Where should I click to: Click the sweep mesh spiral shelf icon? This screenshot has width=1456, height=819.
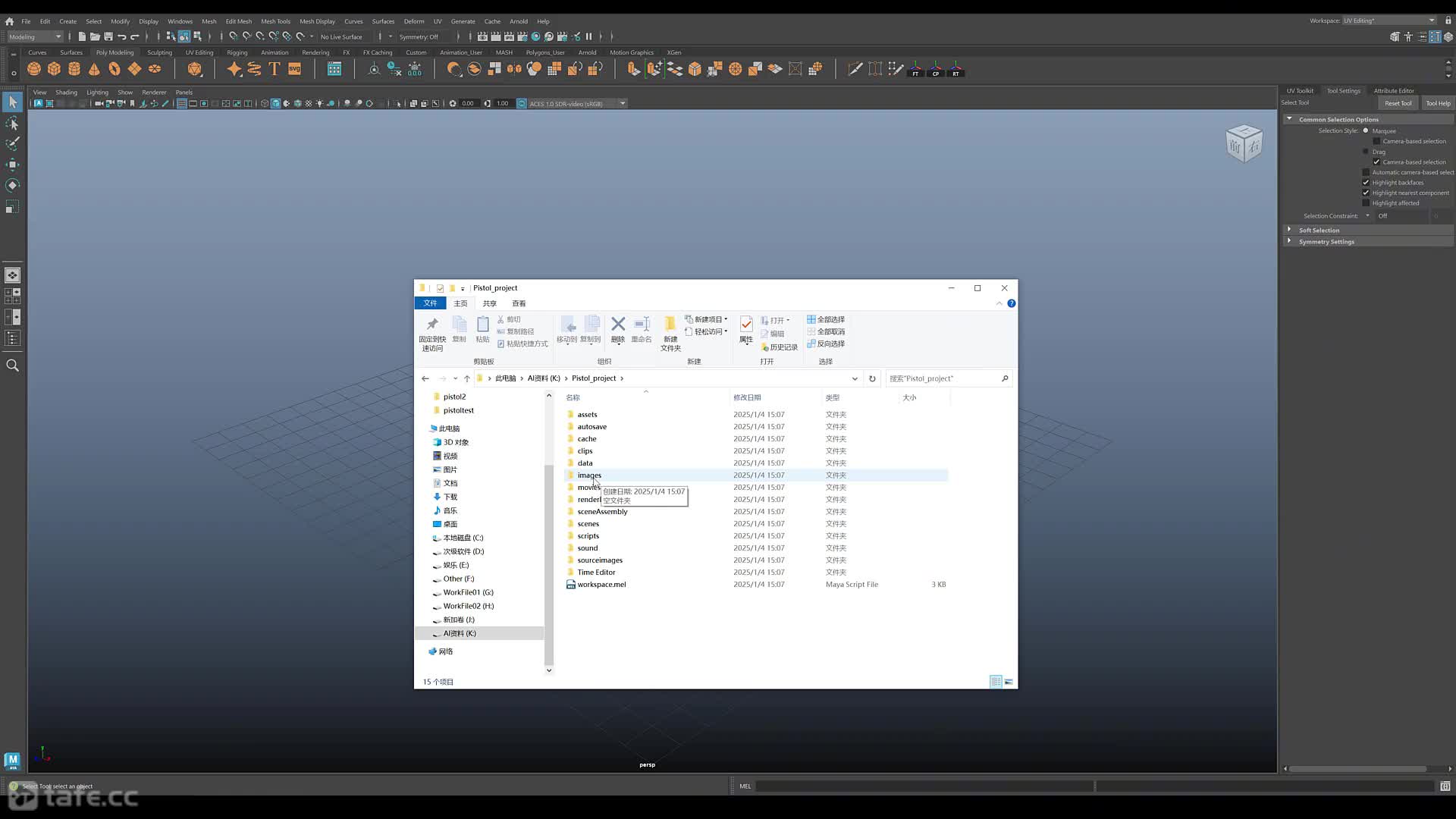pyautogui.click(x=254, y=69)
